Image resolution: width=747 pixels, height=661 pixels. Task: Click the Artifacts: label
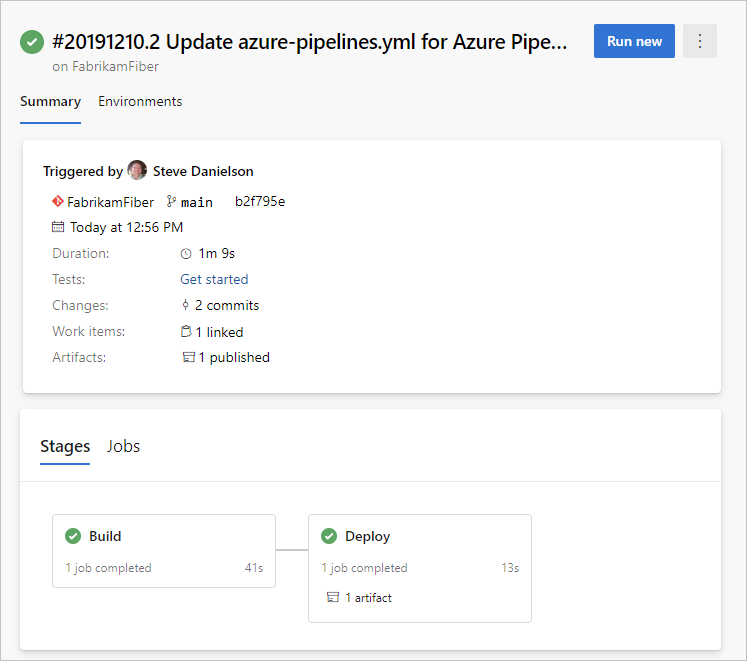79,357
